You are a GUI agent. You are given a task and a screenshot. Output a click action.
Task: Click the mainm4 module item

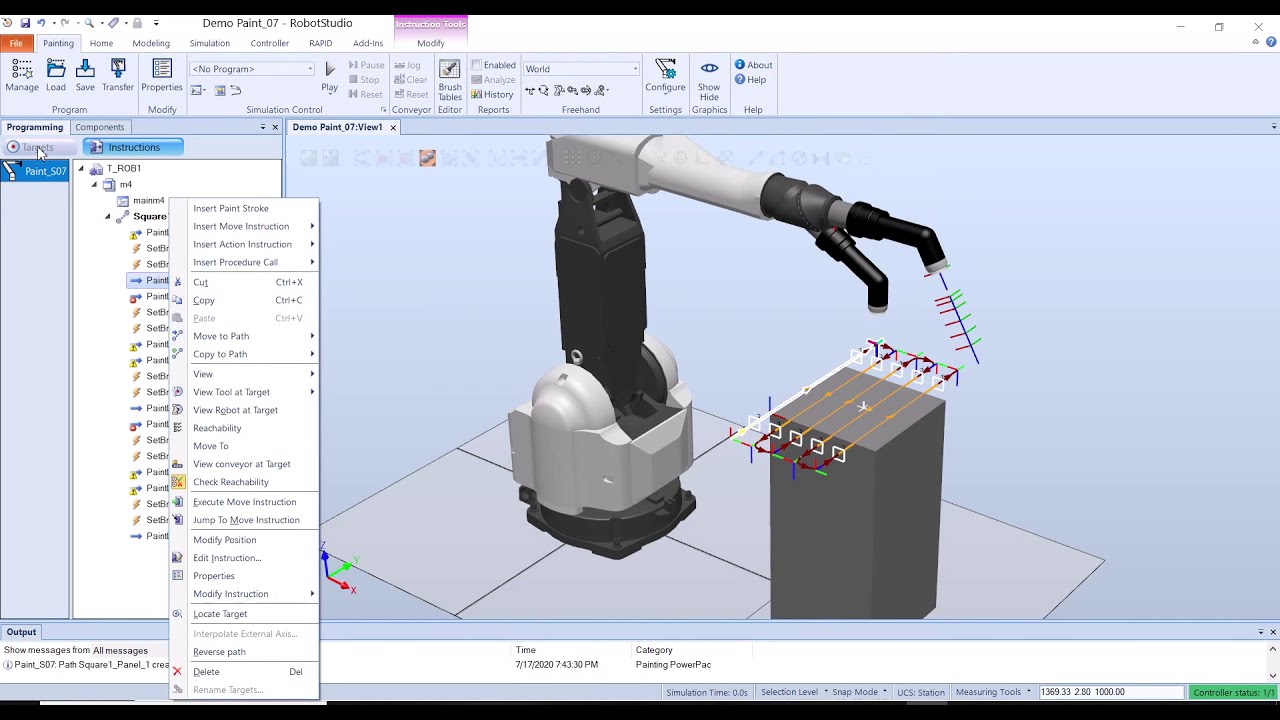141,201
